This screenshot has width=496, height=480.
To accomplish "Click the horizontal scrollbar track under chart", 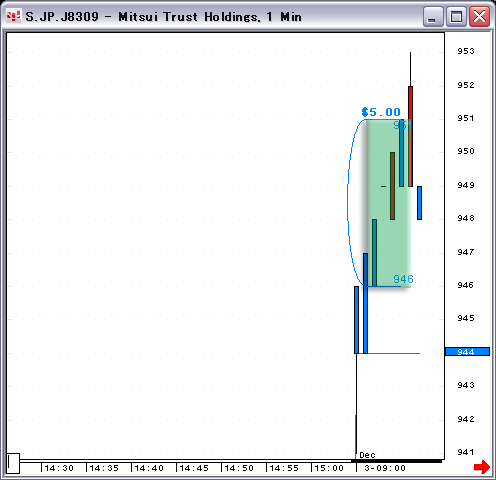I will coord(230,461).
